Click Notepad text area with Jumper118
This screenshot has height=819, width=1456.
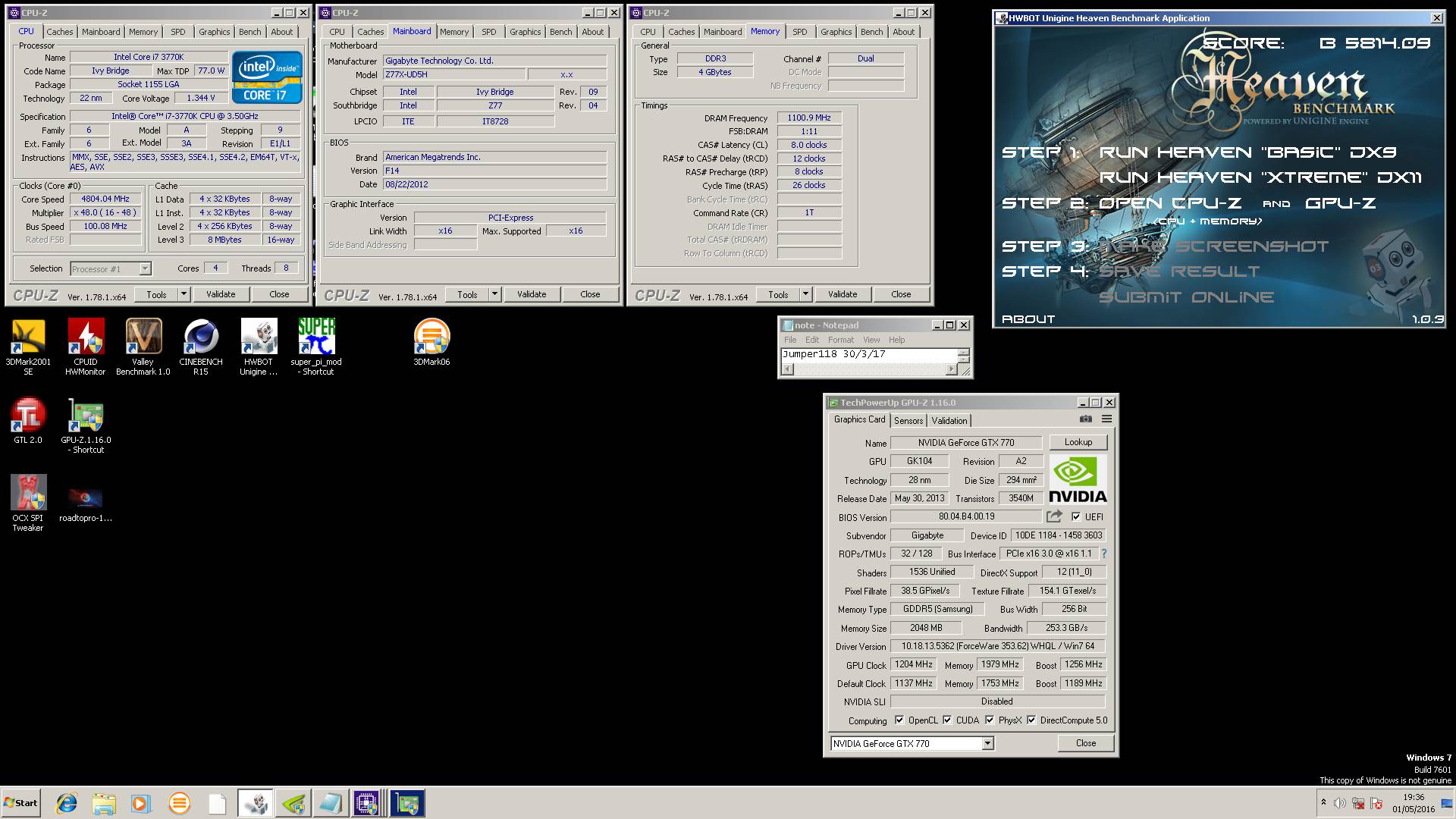pyautogui.click(x=869, y=355)
